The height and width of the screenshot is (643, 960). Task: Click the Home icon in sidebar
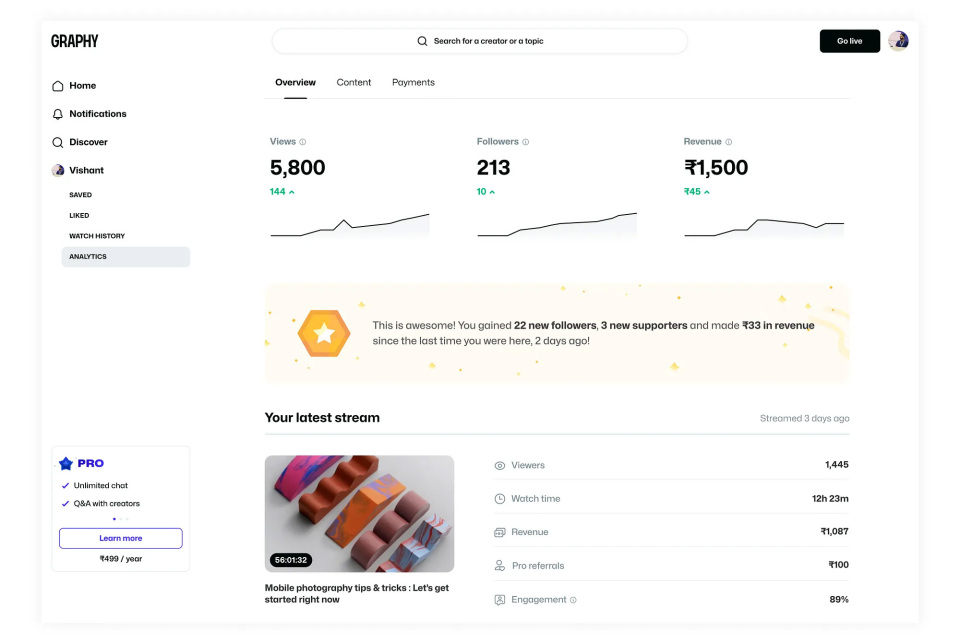[x=58, y=86]
